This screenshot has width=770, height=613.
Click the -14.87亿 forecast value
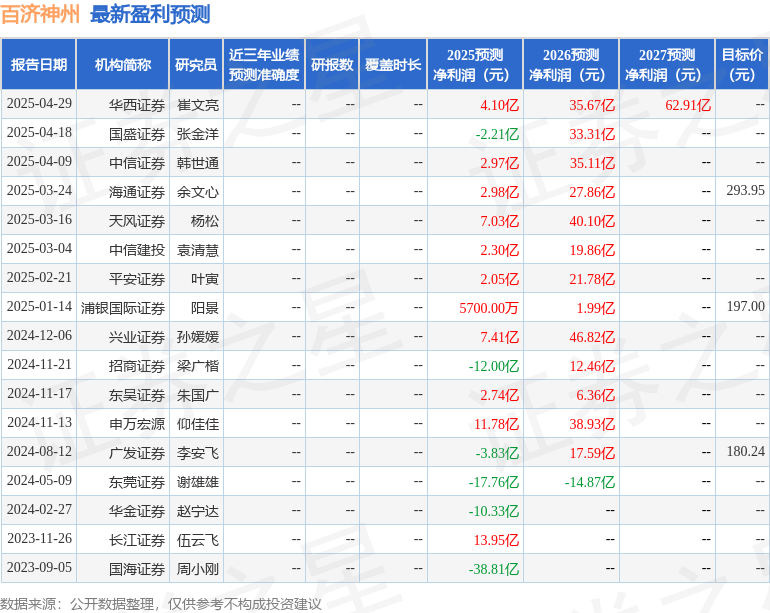[x=590, y=482]
